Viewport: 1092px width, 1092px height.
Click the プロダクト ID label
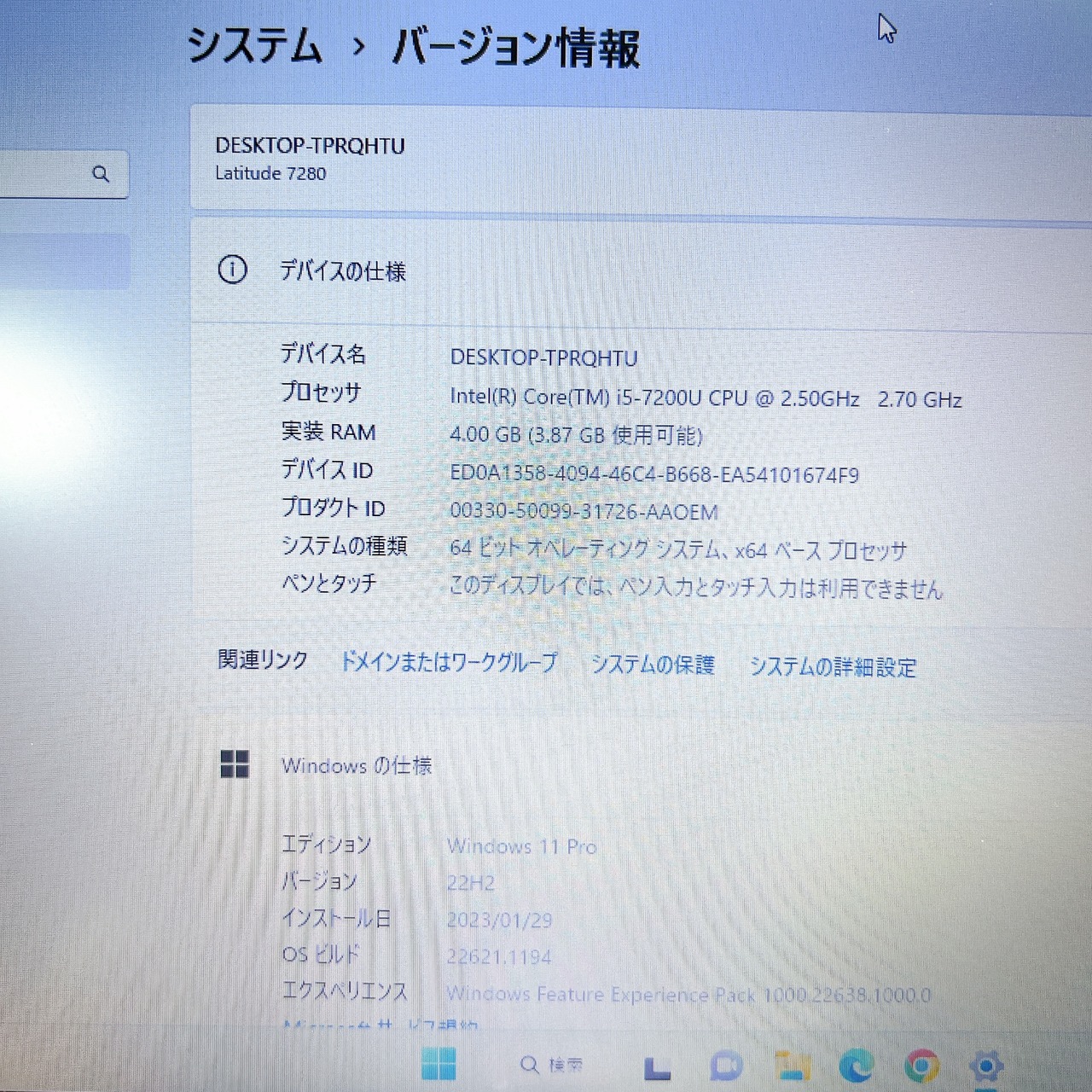tap(334, 508)
